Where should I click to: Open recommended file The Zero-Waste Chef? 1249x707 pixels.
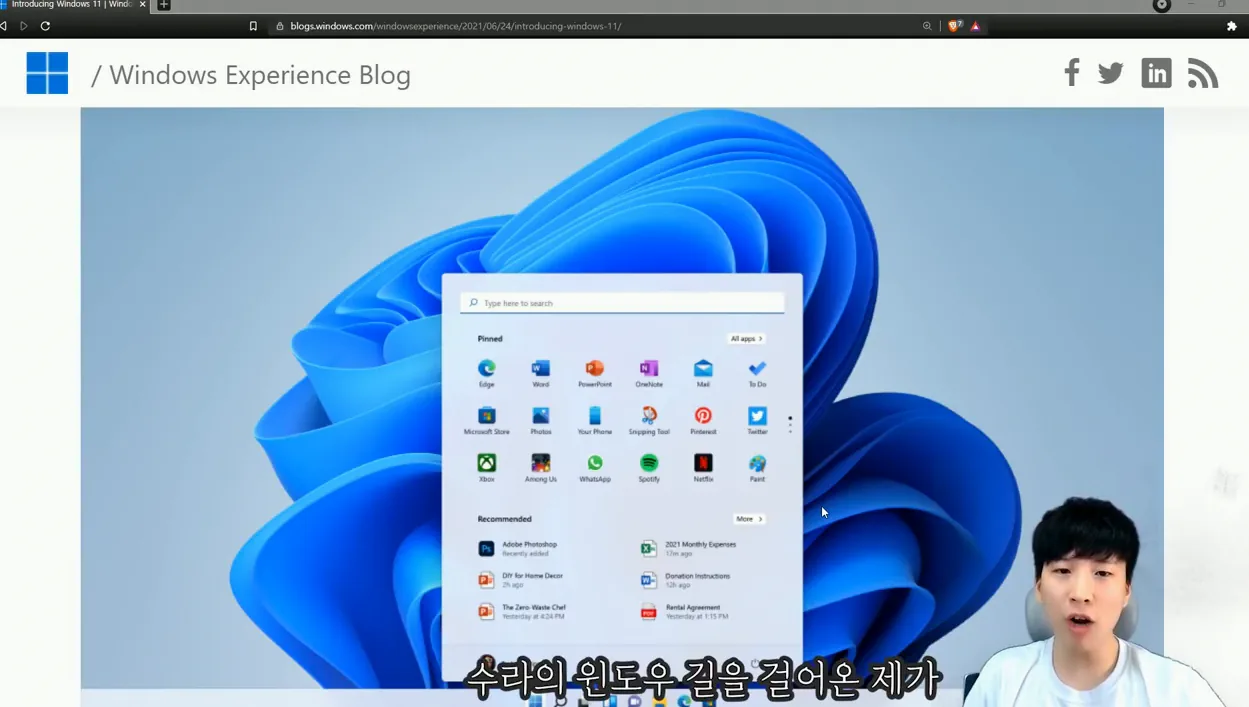click(x=522, y=611)
